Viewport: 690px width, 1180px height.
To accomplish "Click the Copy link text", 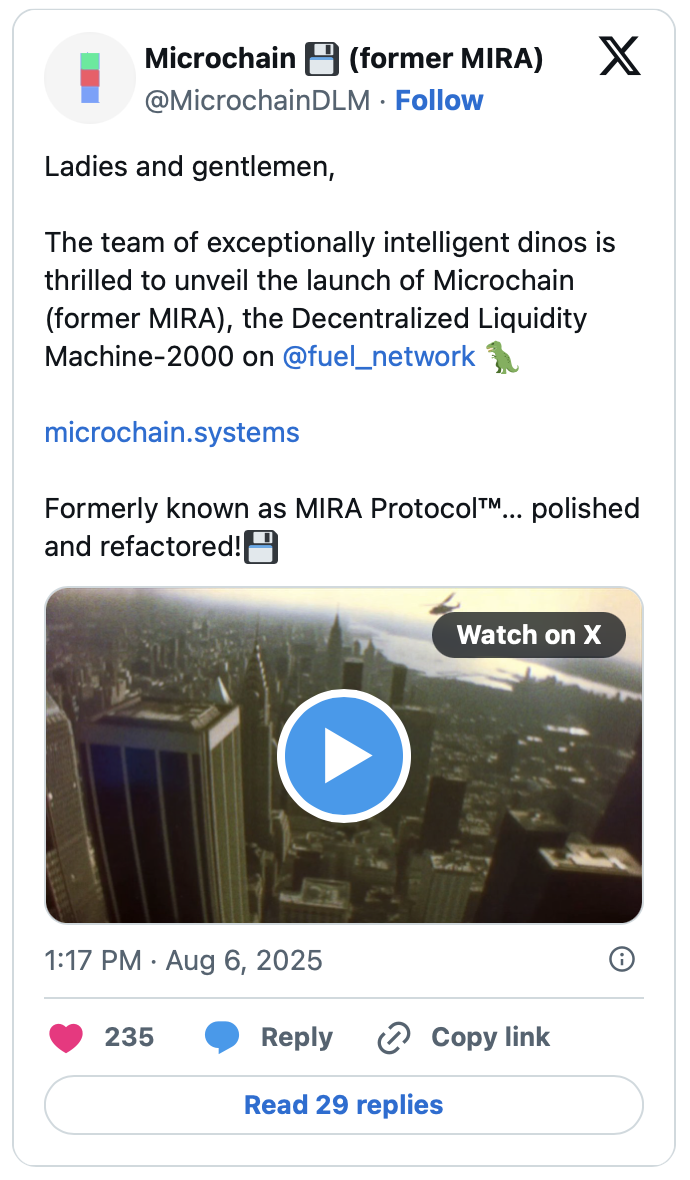I will coord(490,1037).
